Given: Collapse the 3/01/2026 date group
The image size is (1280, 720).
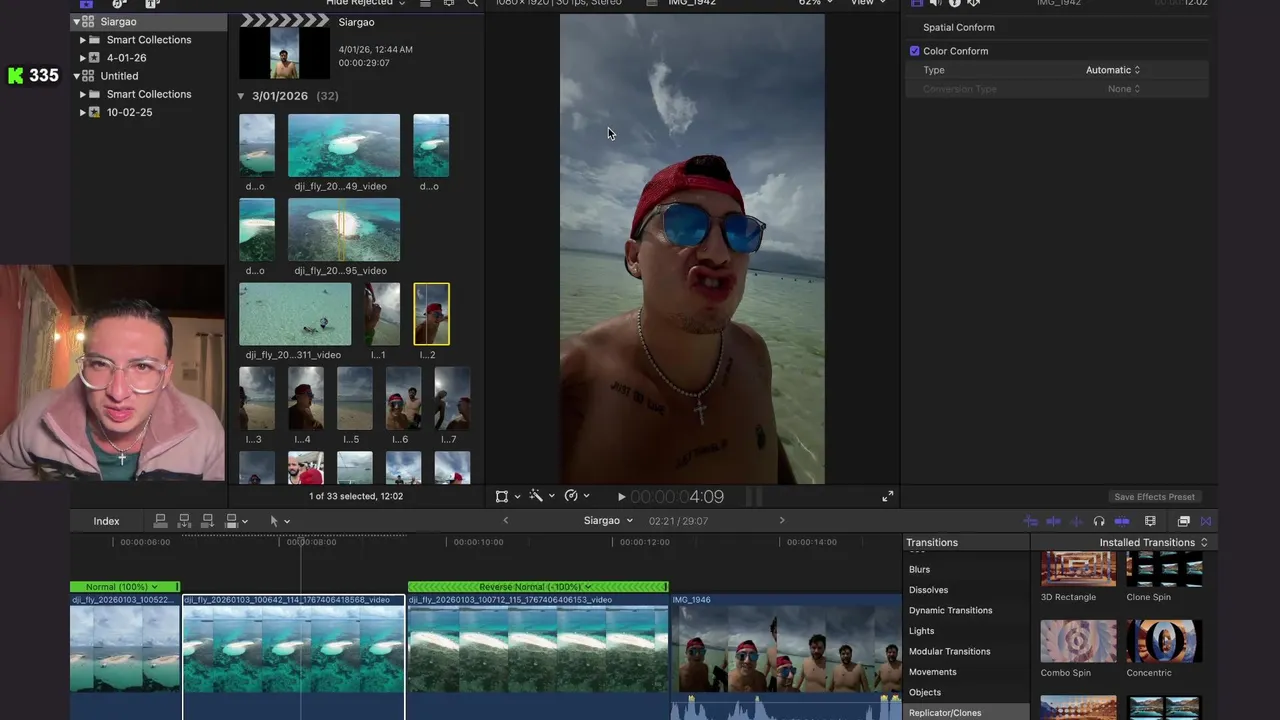Looking at the screenshot, I should click(x=241, y=96).
